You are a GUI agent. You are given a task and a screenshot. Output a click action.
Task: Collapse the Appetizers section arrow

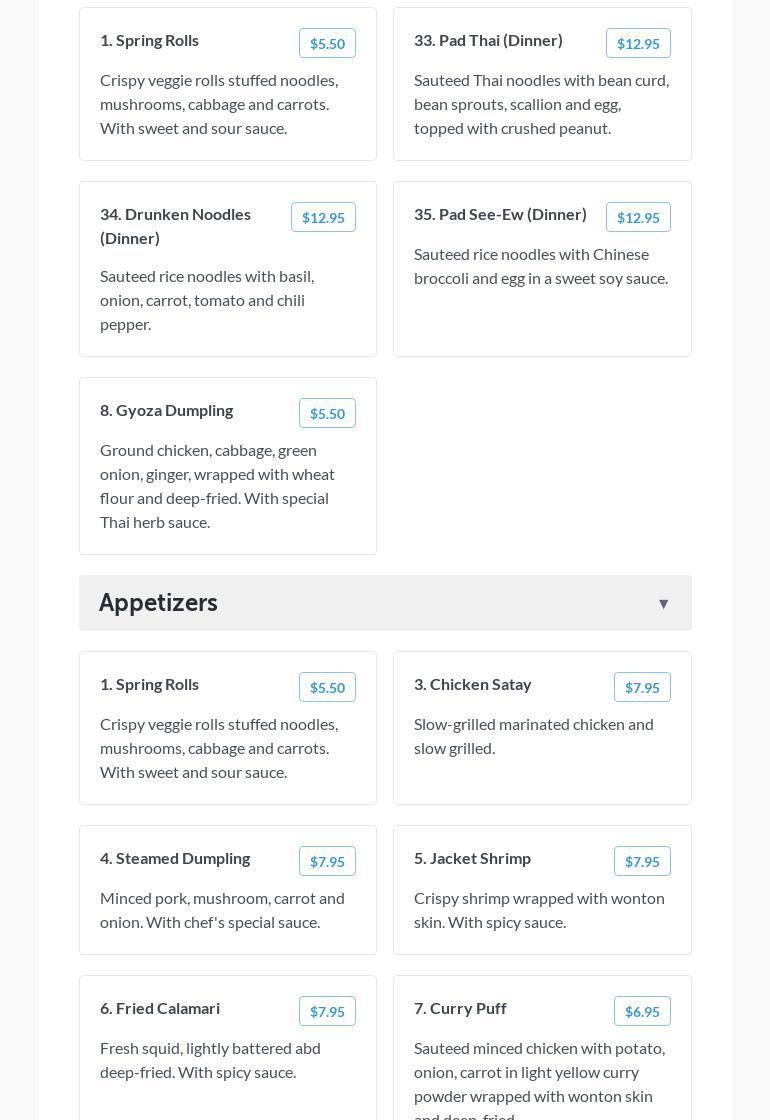[663, 603]
